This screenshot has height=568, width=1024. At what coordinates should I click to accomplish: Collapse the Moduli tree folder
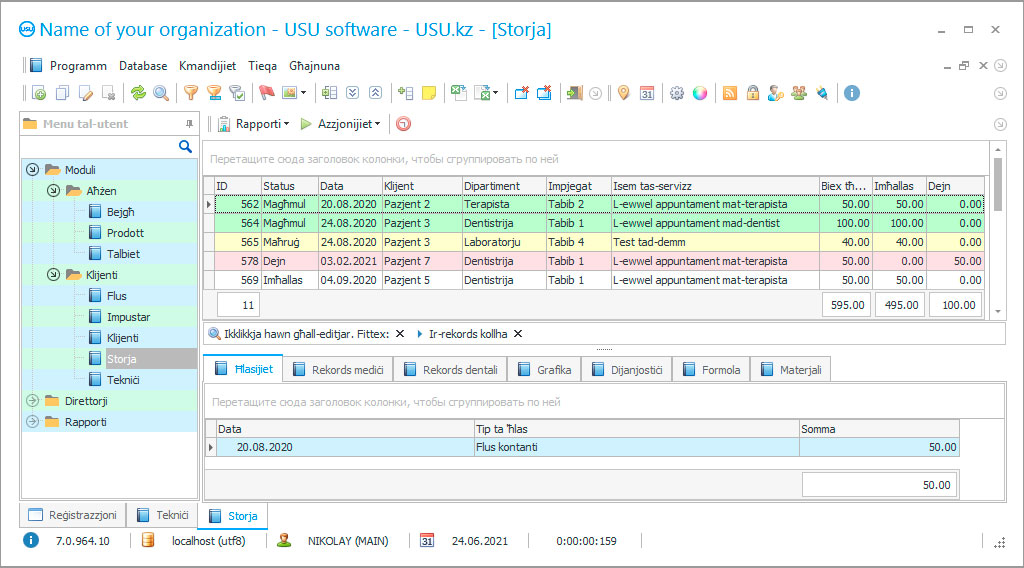click(x=32, y=170)
